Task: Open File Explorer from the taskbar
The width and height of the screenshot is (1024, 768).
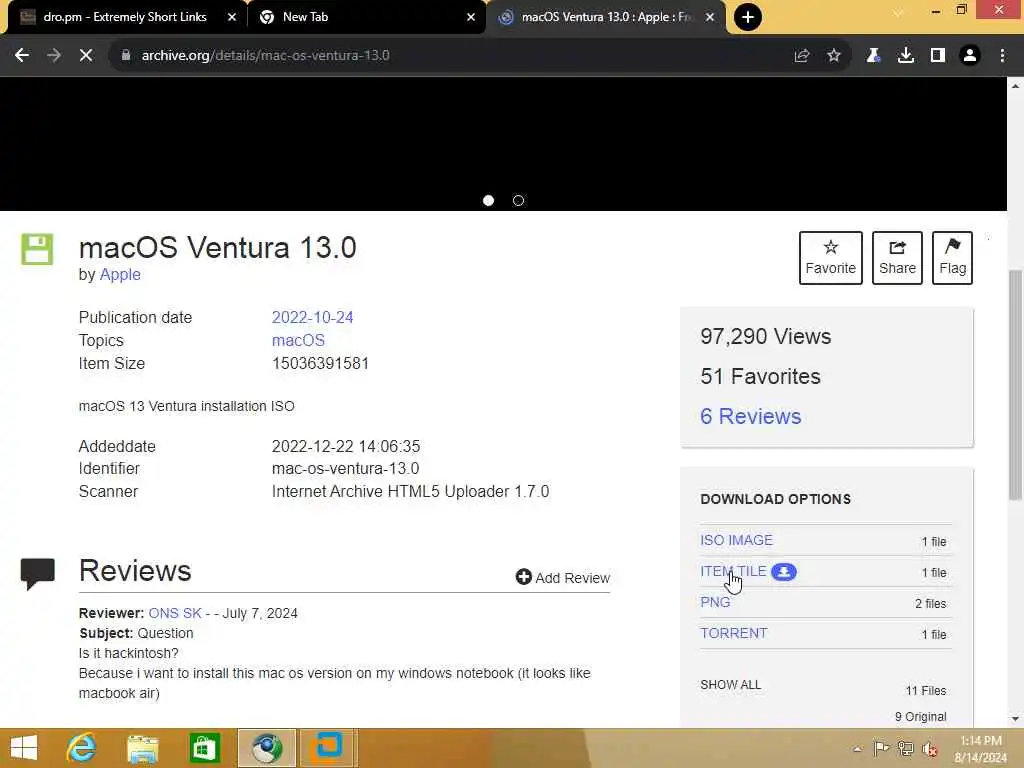Action: pos(143,748)
